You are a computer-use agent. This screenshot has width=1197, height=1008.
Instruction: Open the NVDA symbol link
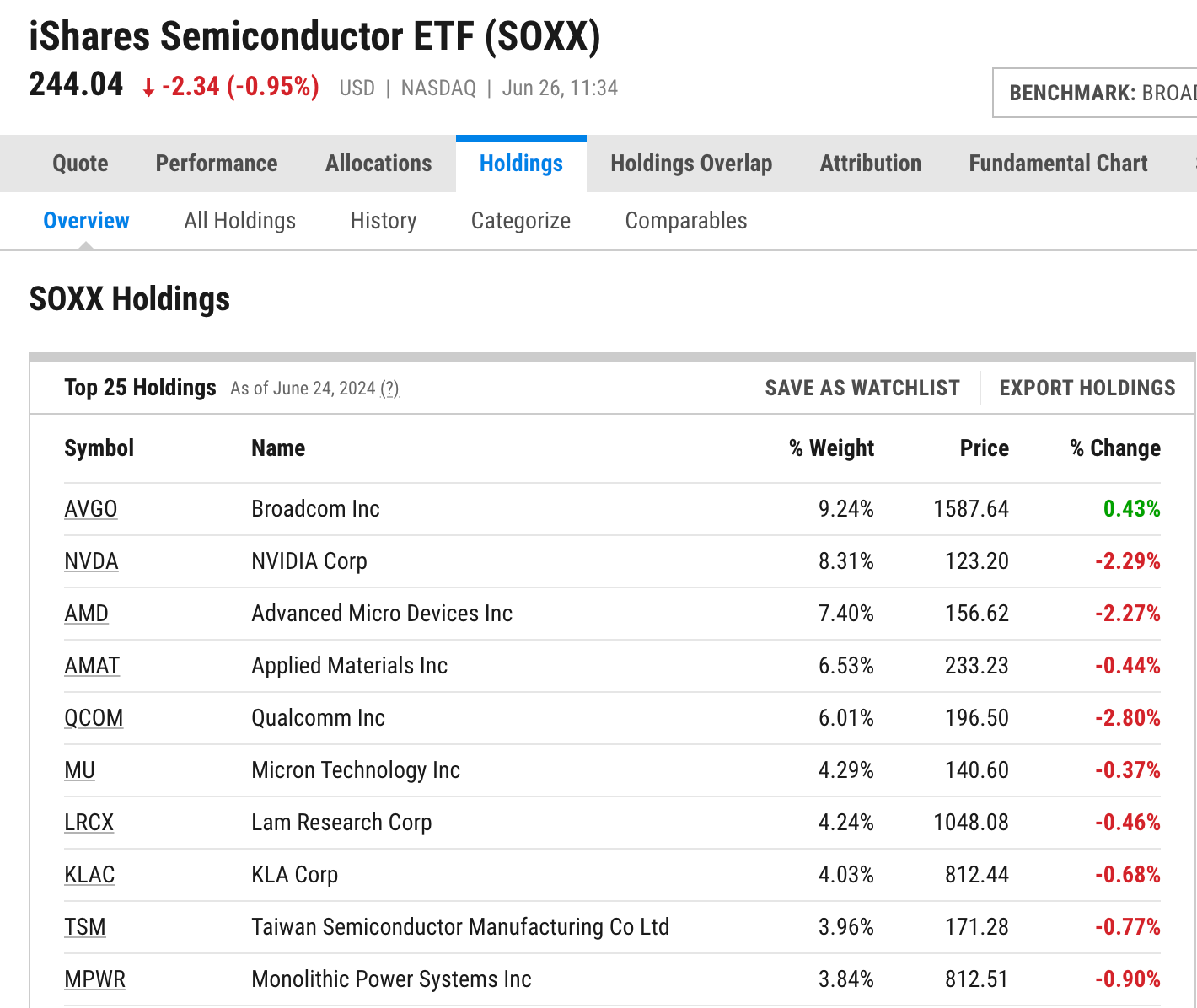[x=91, y=561]
